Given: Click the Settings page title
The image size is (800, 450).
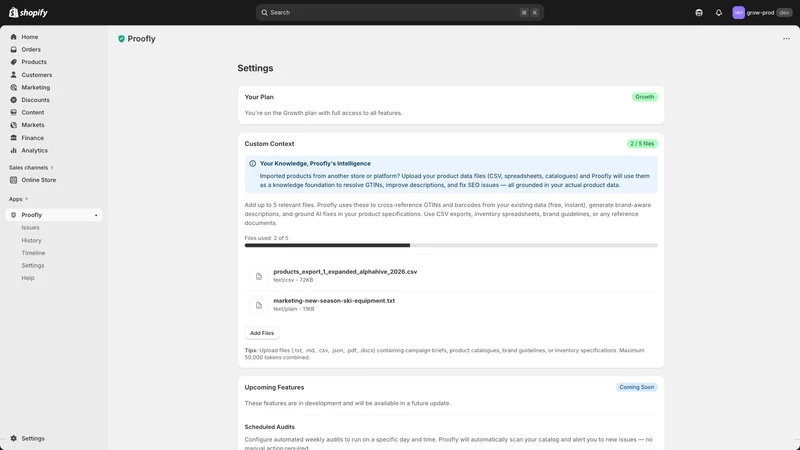Looking at the screenshot, I should click(255, 68).
